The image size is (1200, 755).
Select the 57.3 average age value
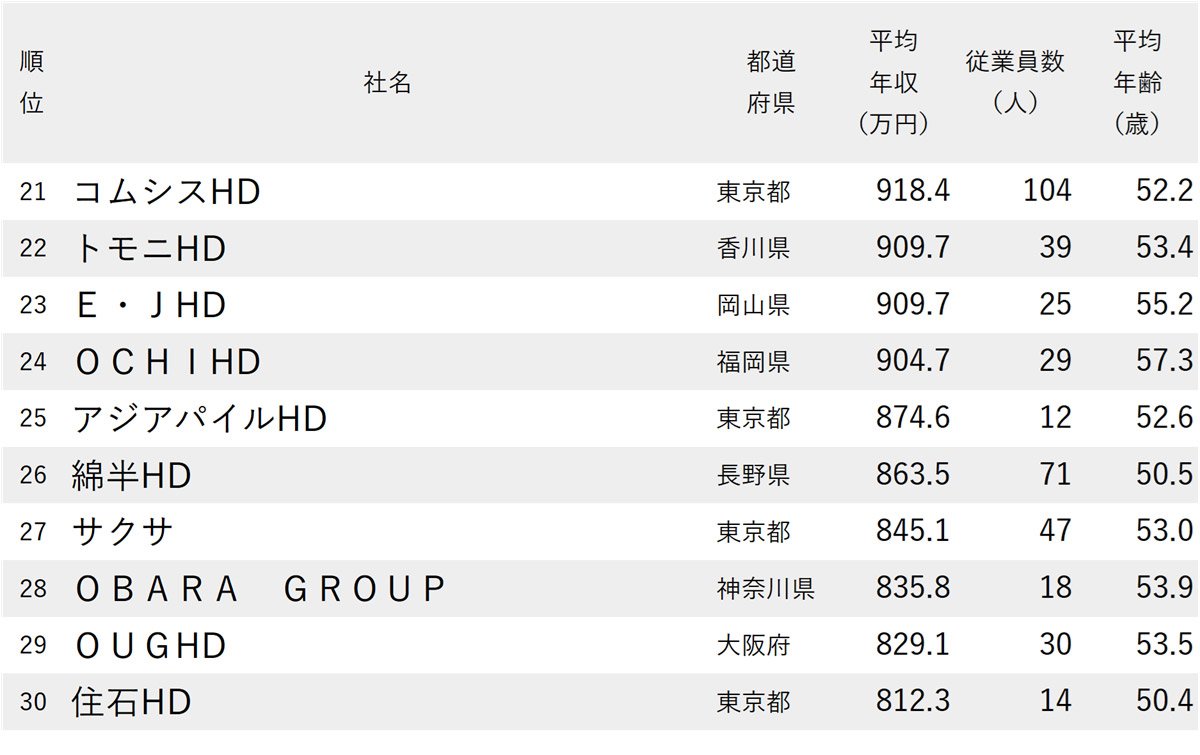coord(1165,361)
